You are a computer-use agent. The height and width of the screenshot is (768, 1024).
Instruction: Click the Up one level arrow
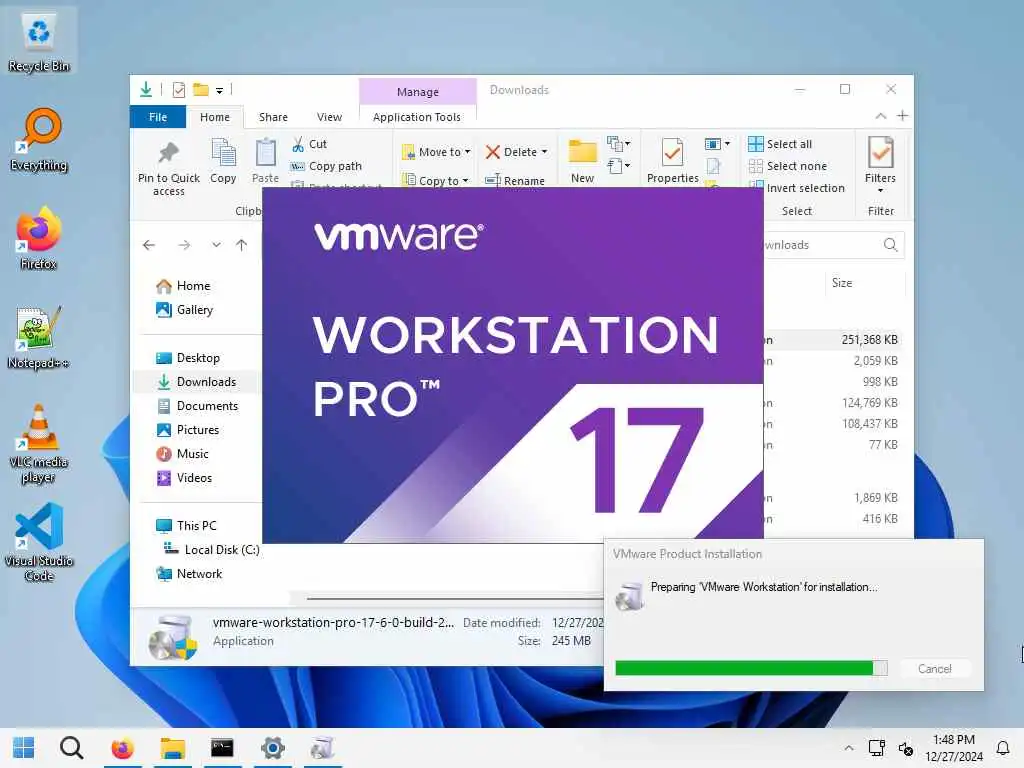[x=242, y=245]
